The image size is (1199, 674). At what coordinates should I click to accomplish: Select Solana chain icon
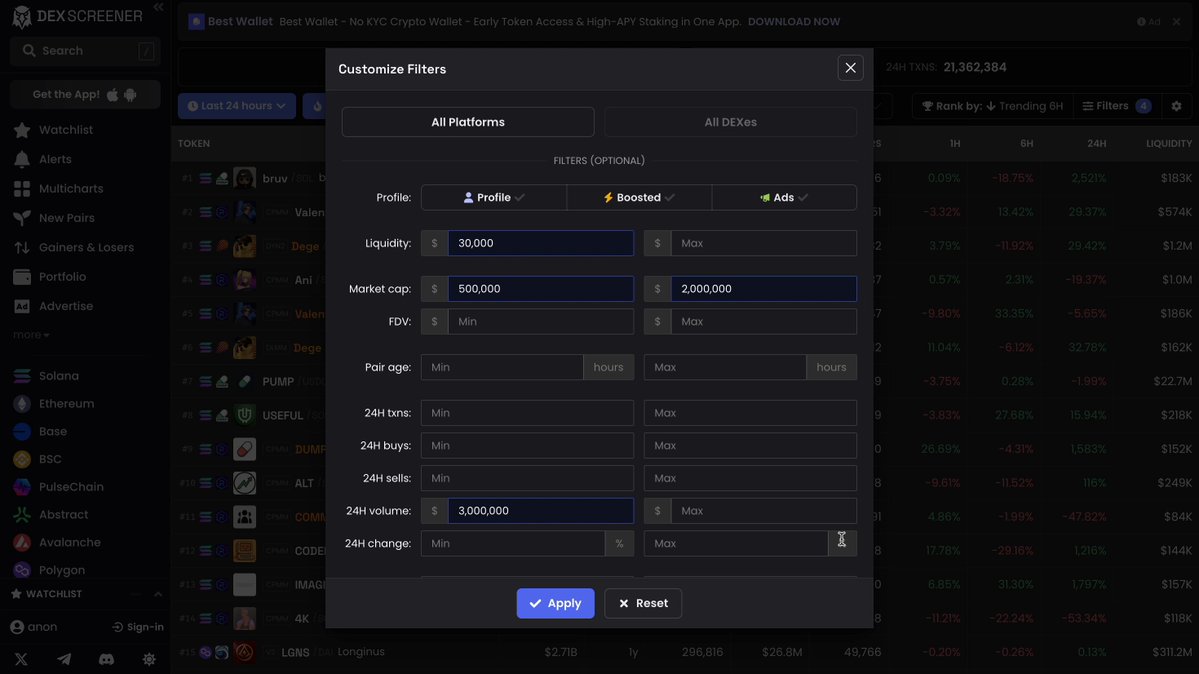tap(22, 376)
